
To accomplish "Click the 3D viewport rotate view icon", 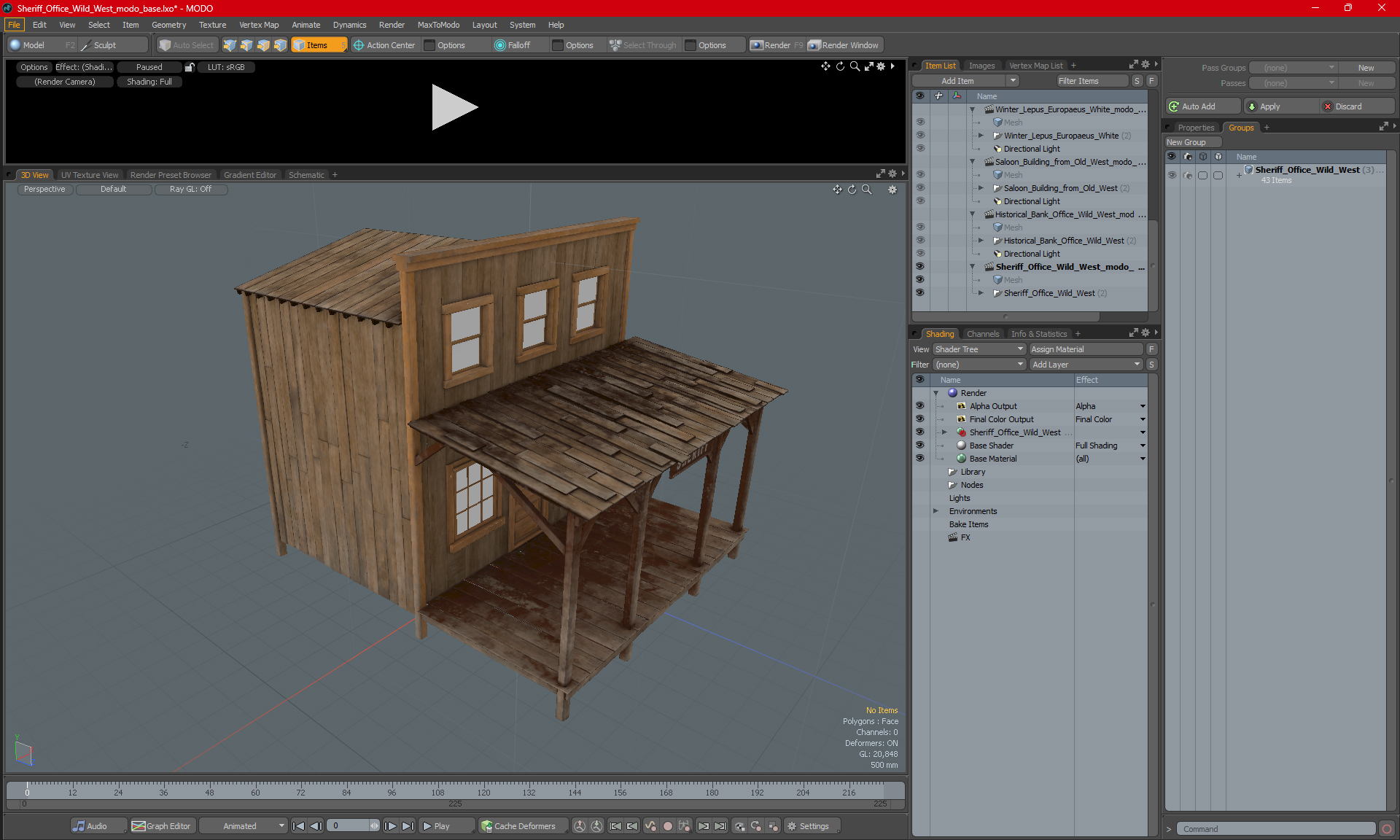I will click(x=852, y=190).
